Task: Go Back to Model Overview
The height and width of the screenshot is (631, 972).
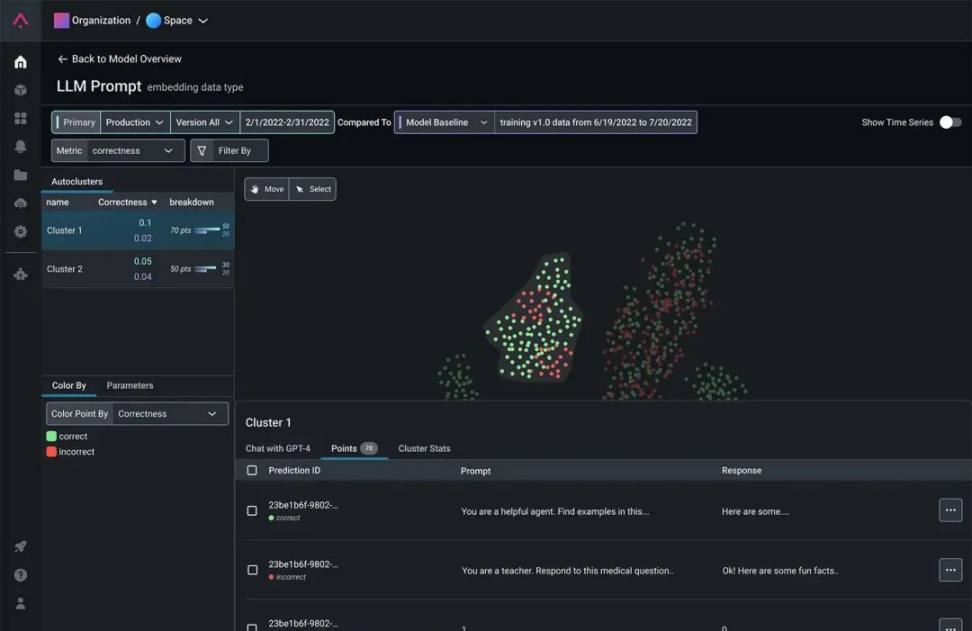Action: coord(119,59)
